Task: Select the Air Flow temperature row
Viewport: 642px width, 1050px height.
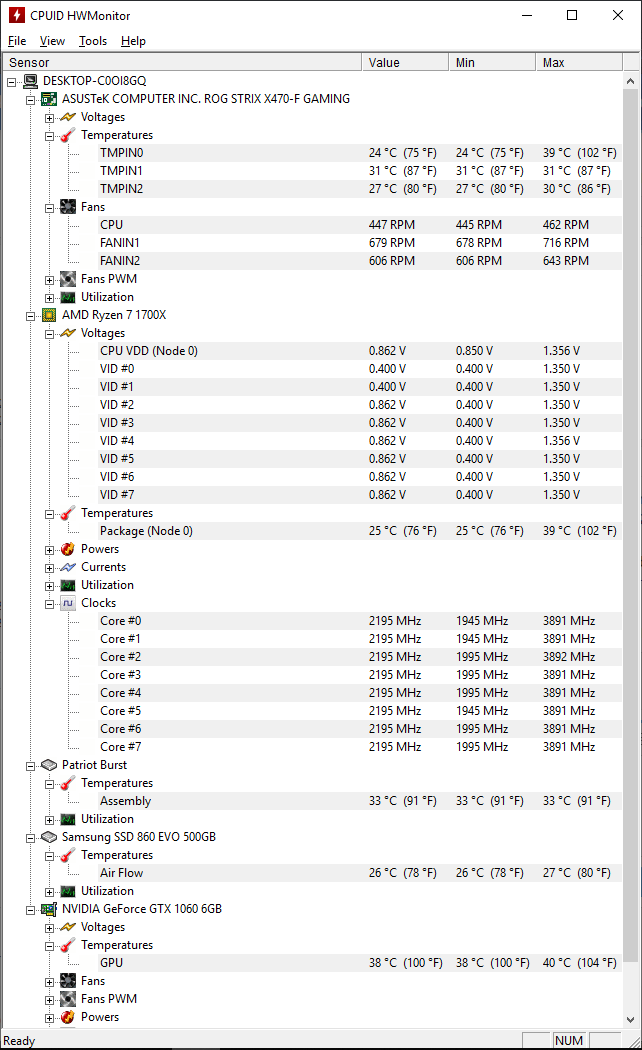Action: (359, 873)
